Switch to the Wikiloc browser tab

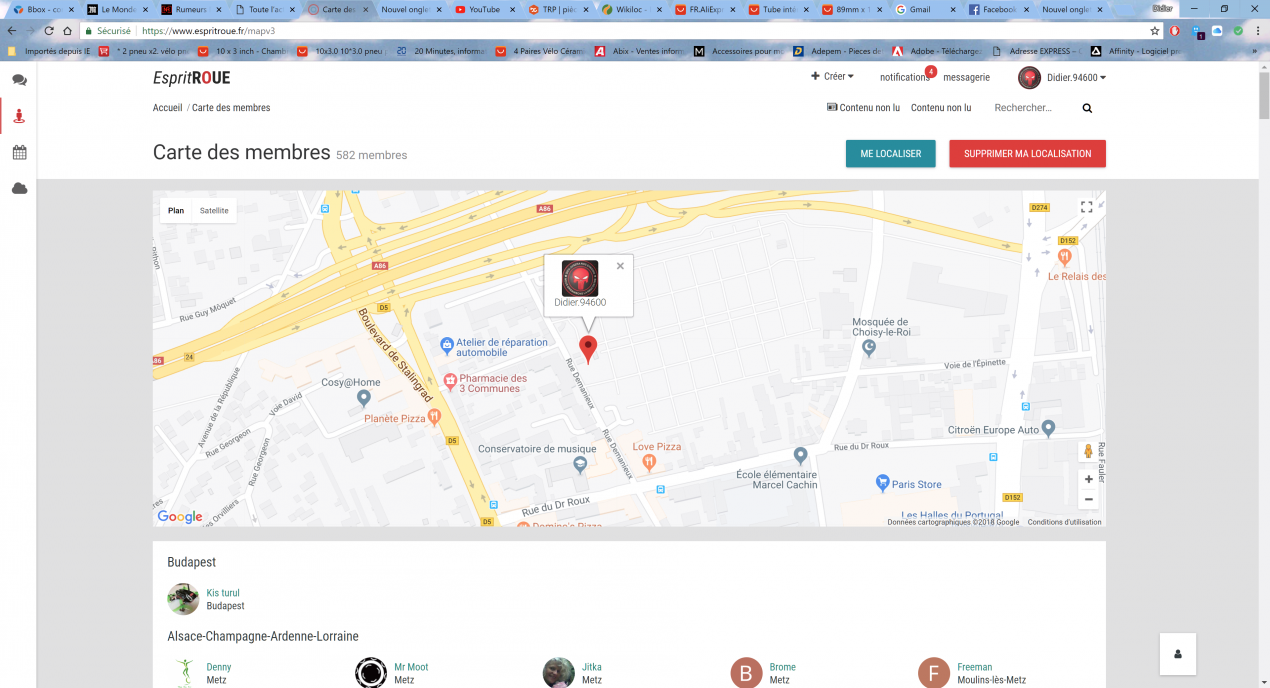(x=632, y=9)
